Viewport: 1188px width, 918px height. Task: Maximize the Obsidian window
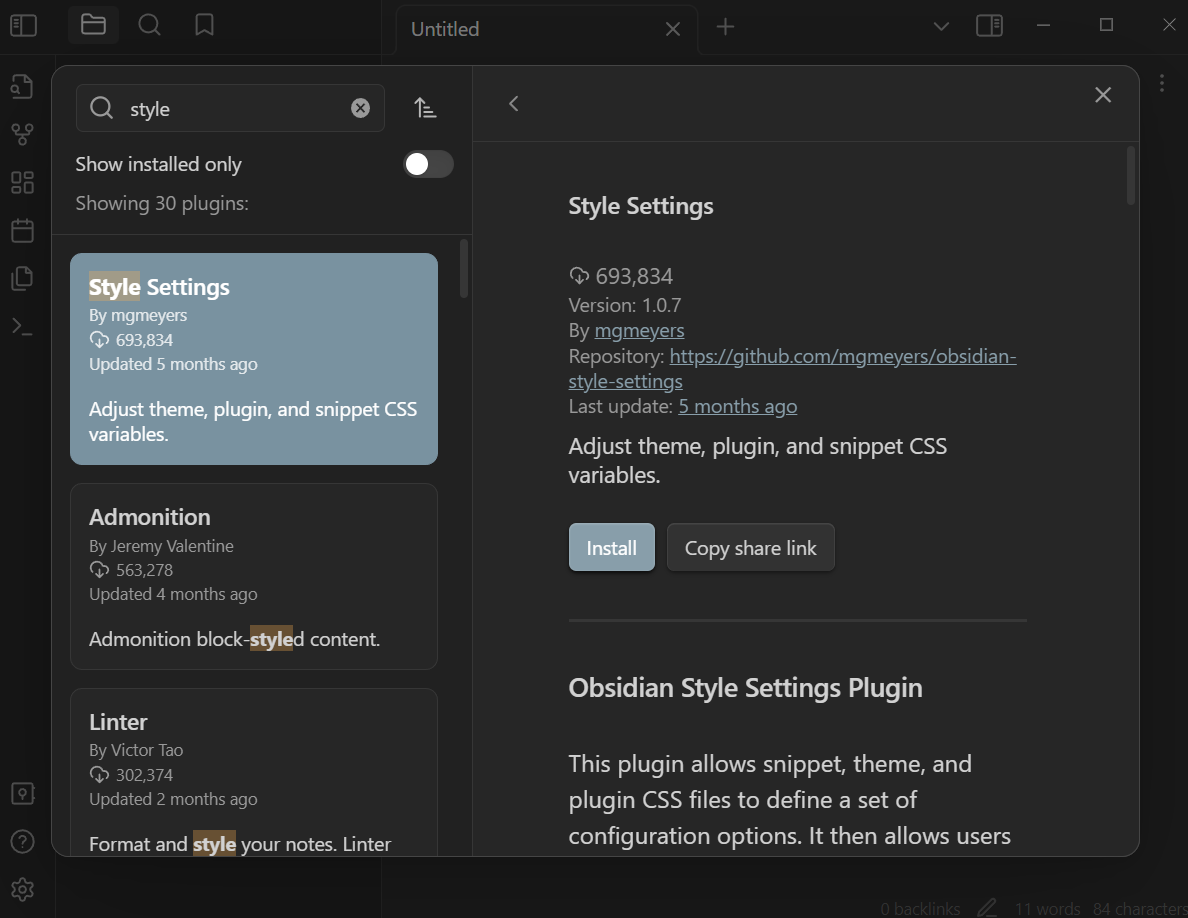pyautogui.click(x=1105, y=25)
